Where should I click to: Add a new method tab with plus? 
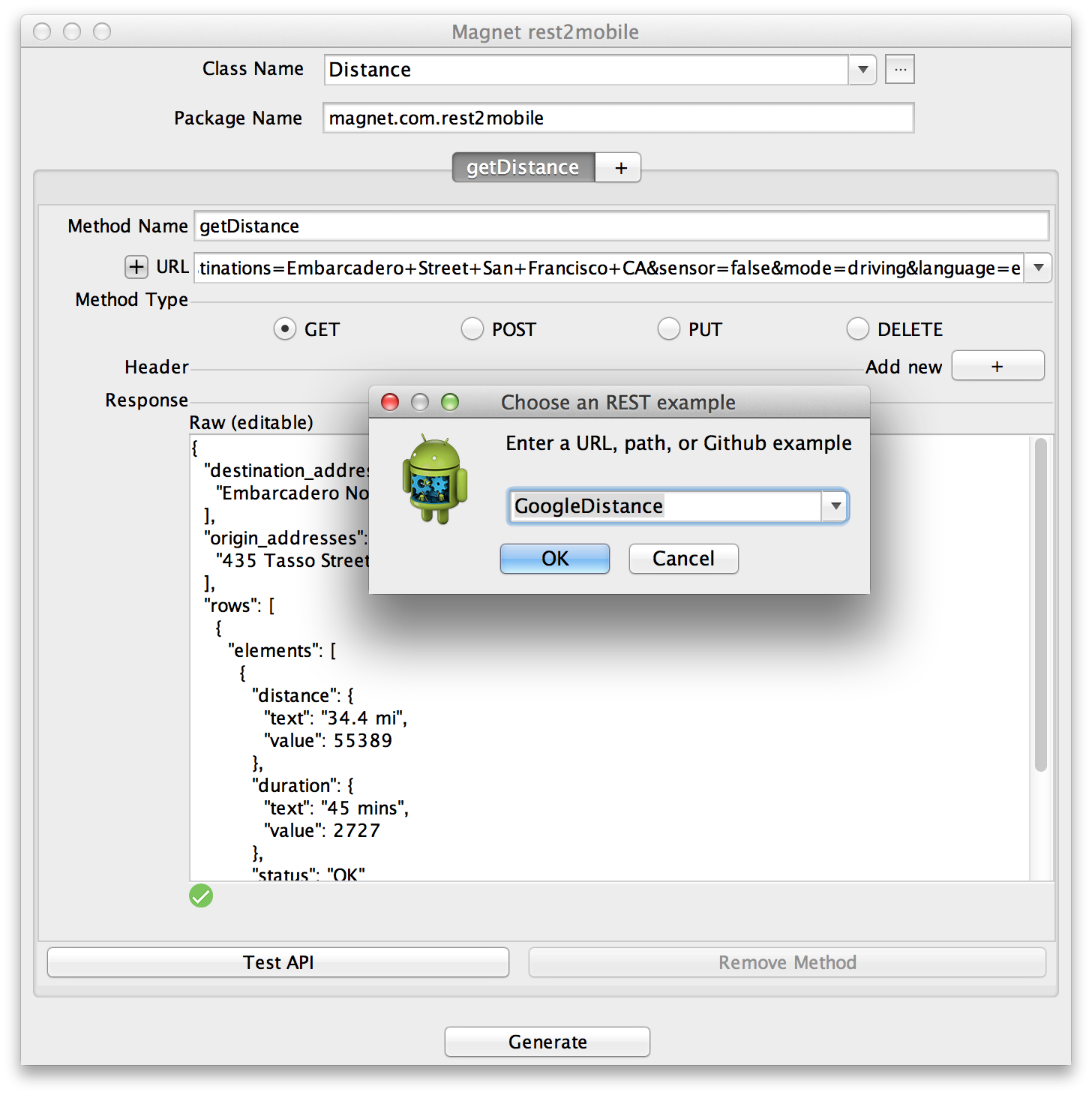pos(620,167)
